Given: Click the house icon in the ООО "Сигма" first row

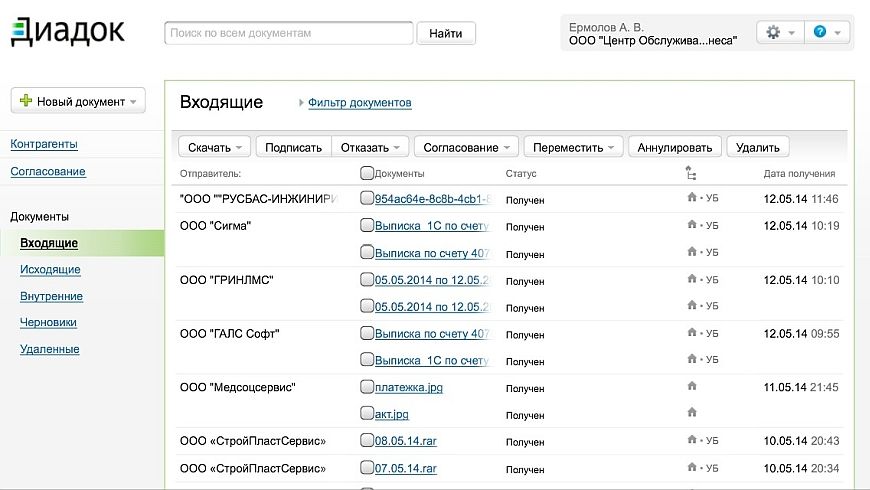Looking at the screenshot, I should tap(692, 224).
